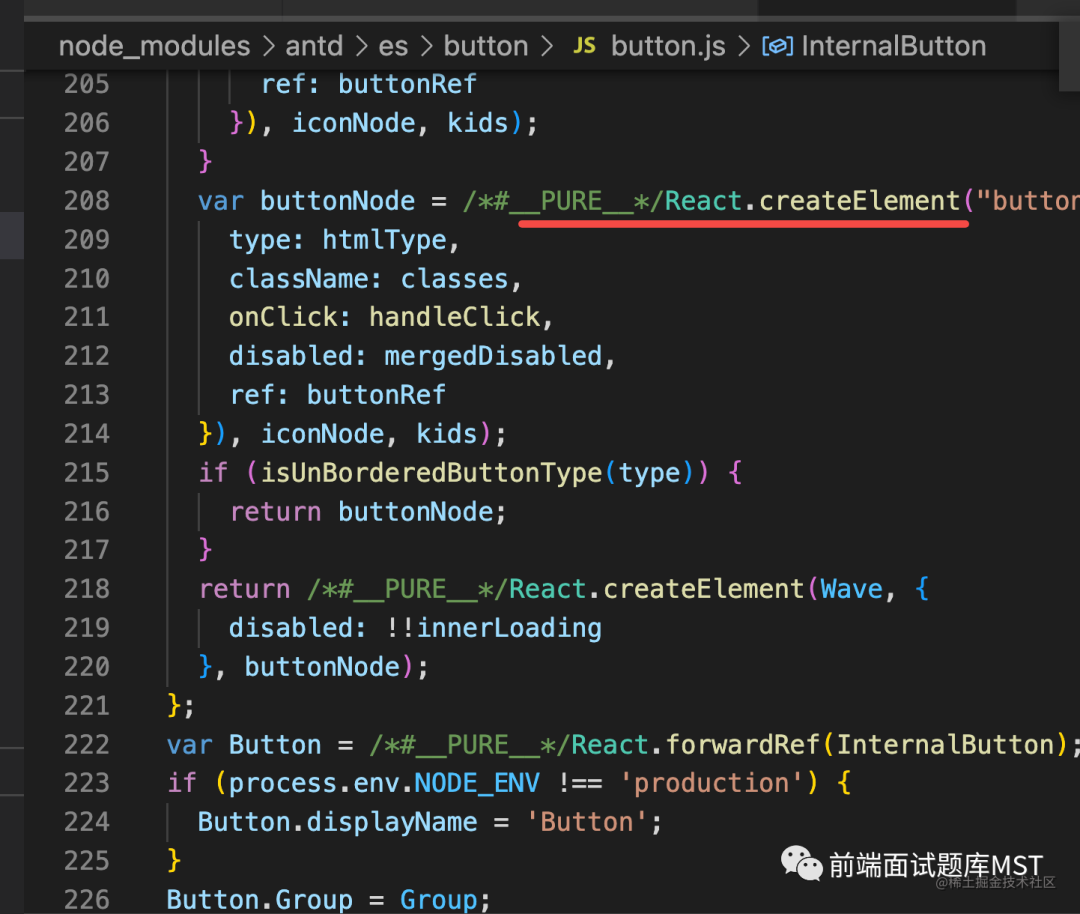1080x914 pixels.
Task: Expand the chevron after button folder
Action: 546,46
